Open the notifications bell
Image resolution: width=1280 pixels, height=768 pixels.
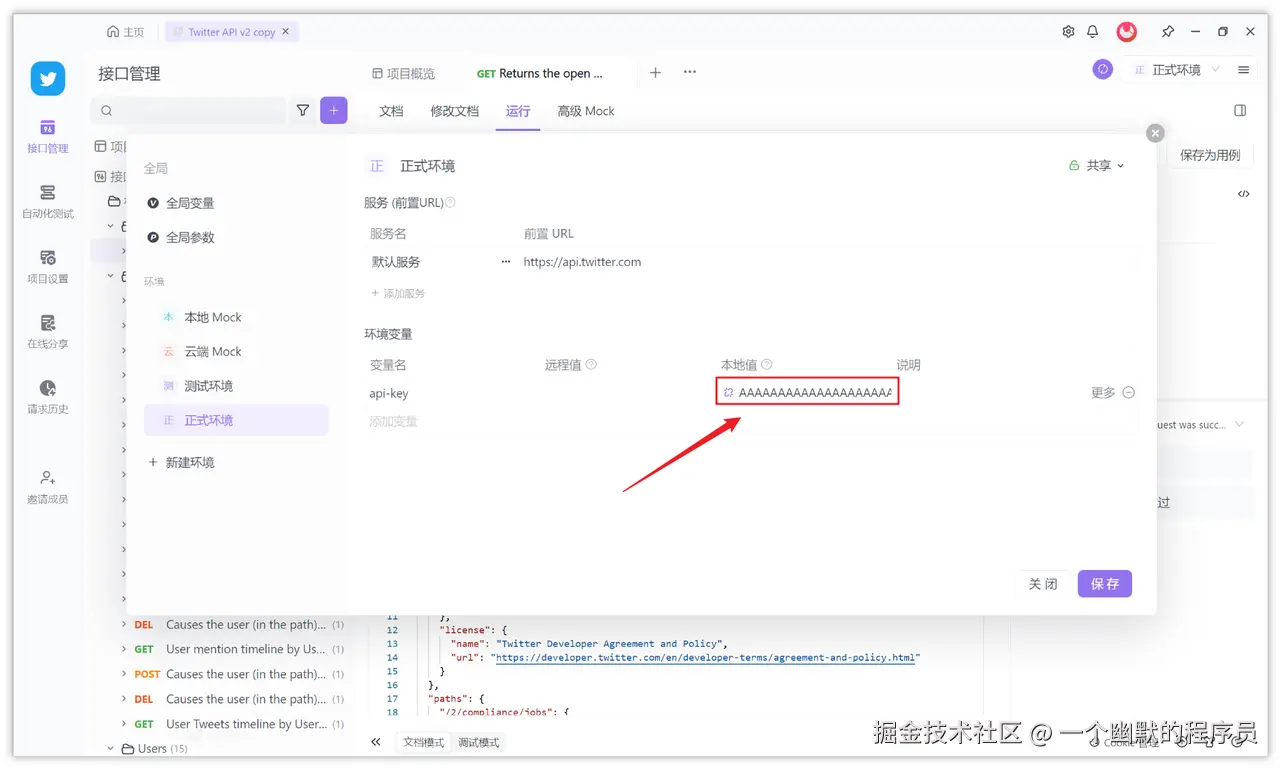pyautogui.click(x=1093, y=32)
